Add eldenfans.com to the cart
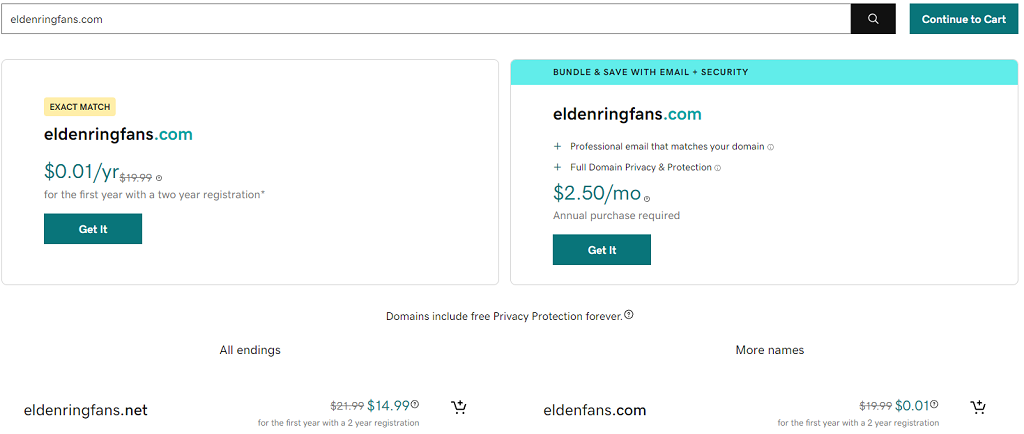The width and height of the screenshot is (1024, 434). click(978, 407)
